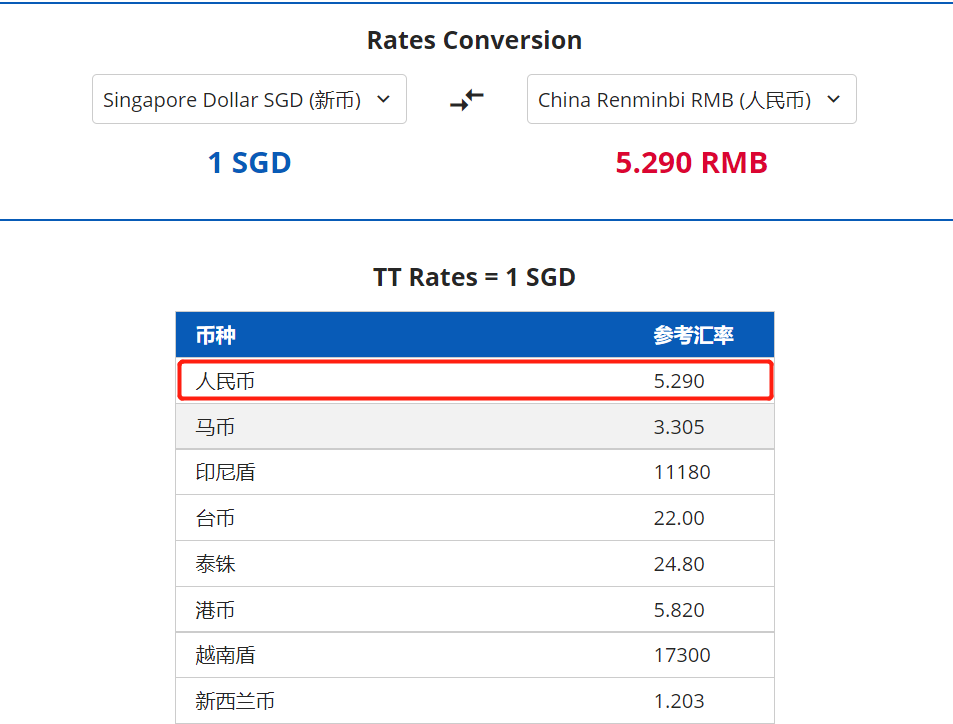Select the 越南盾 rate row

coord(475,655)
